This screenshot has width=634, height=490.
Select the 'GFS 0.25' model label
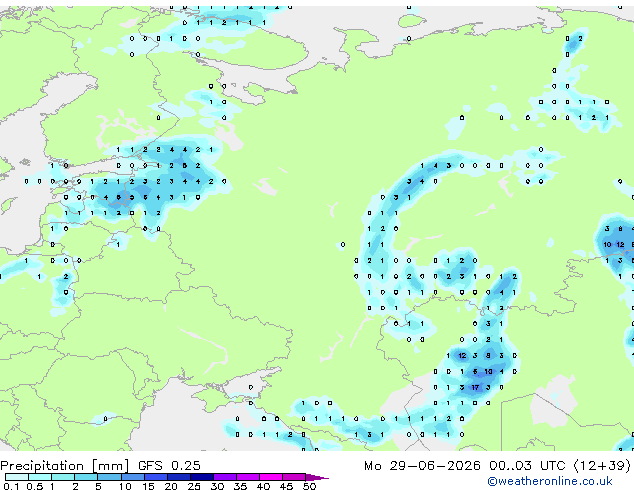pyautogui.click(x=169, y=466)
